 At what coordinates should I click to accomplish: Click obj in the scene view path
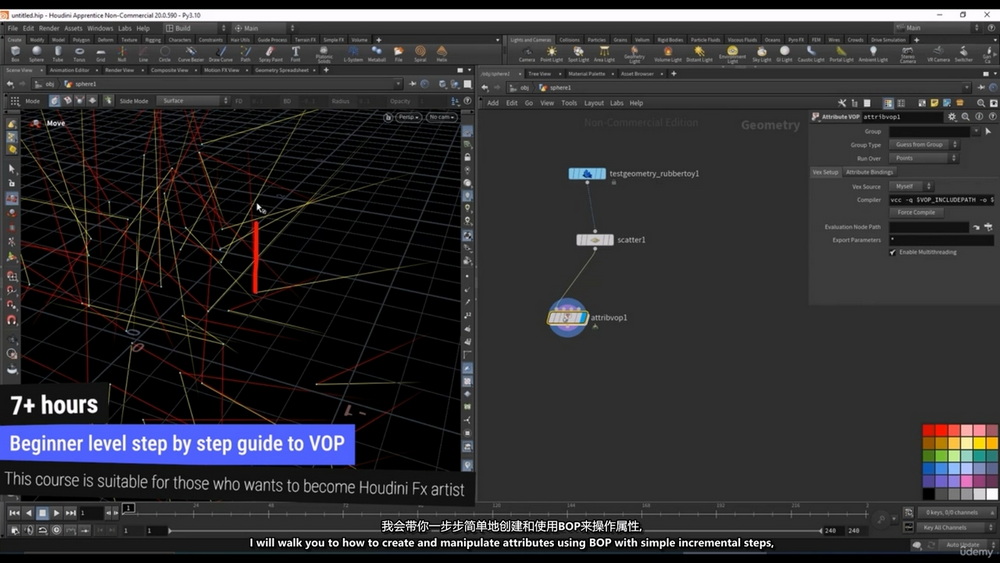[50, 84]
